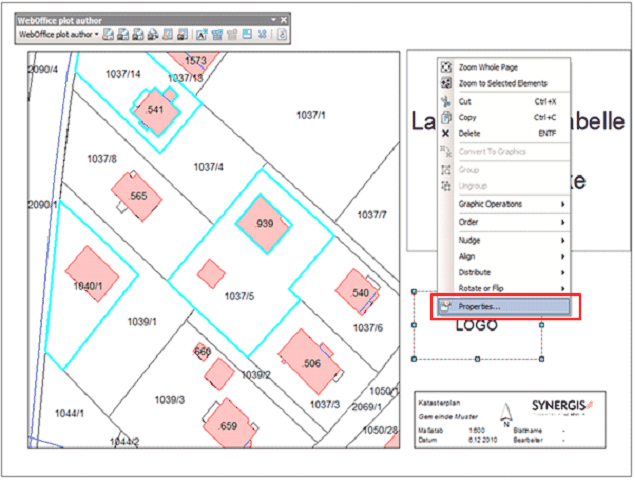Click the help icon at the toolbar's right end
This screenshot has height=481, width=635.
tap(282, 35)
